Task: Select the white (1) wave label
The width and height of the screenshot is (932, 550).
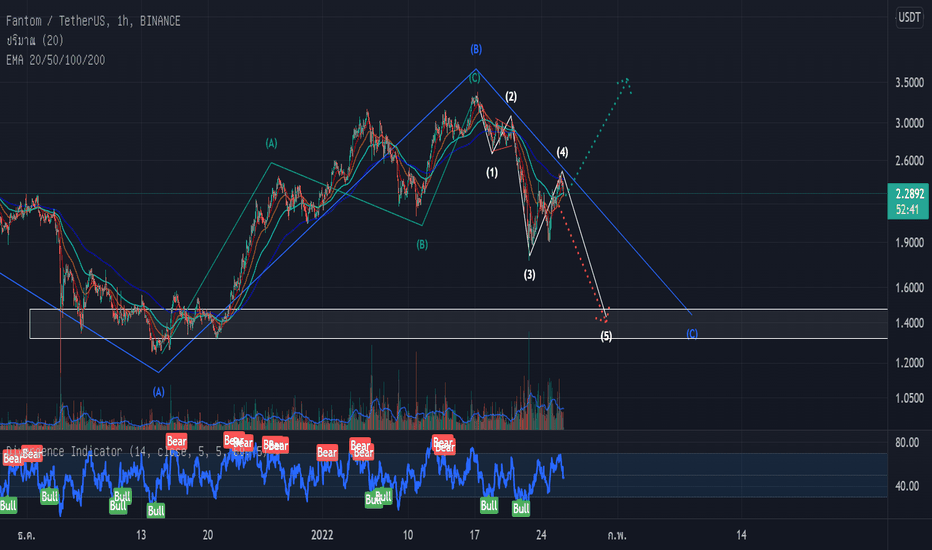Action: point(492,173)
